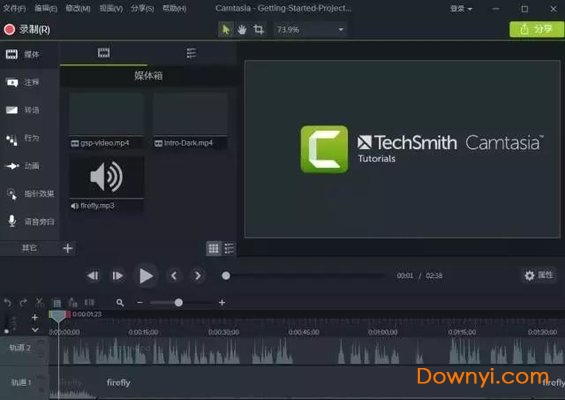Click the playback progress scrubber handle

(x=226, y=276)
